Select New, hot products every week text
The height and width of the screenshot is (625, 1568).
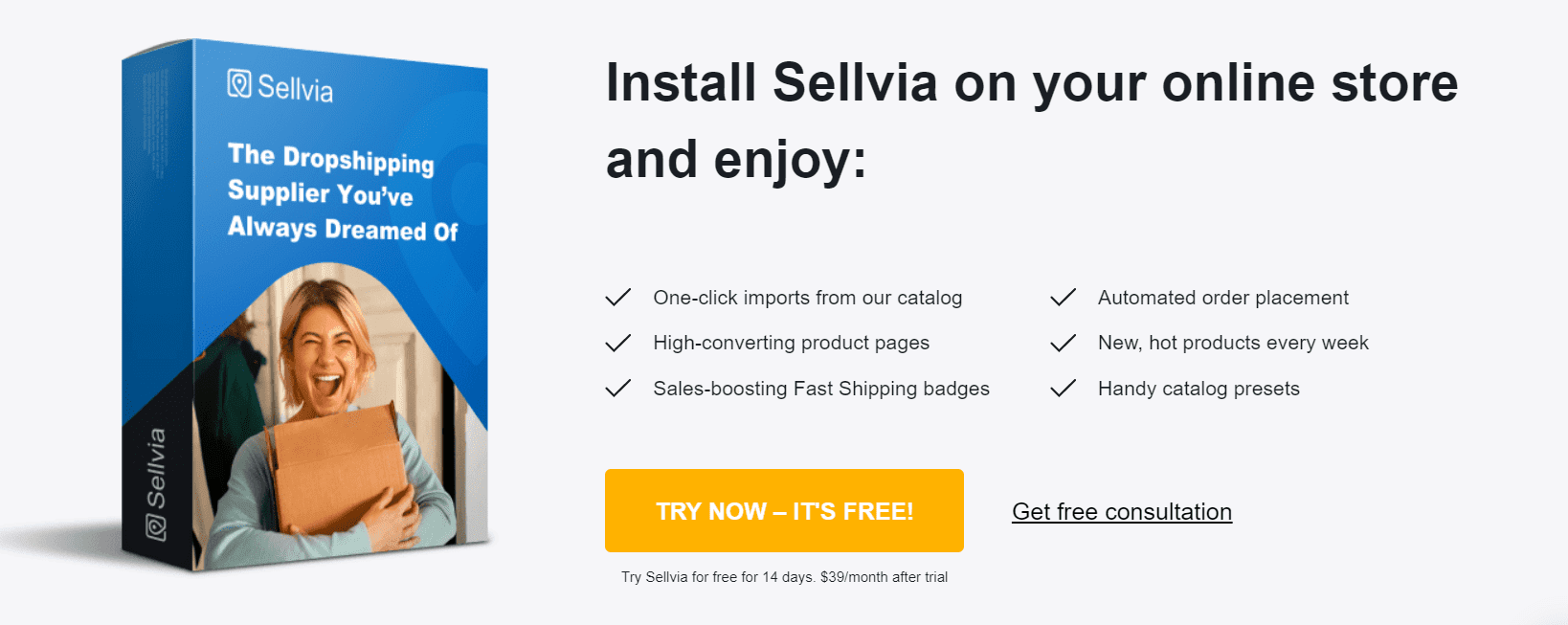1233,343
